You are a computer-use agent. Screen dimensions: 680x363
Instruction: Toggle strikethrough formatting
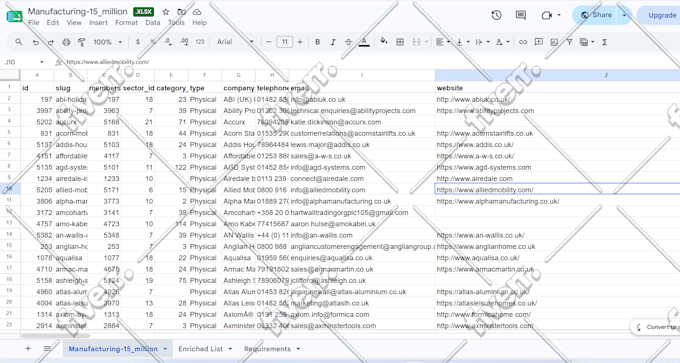pyautogui.click(x=348, y=42)
